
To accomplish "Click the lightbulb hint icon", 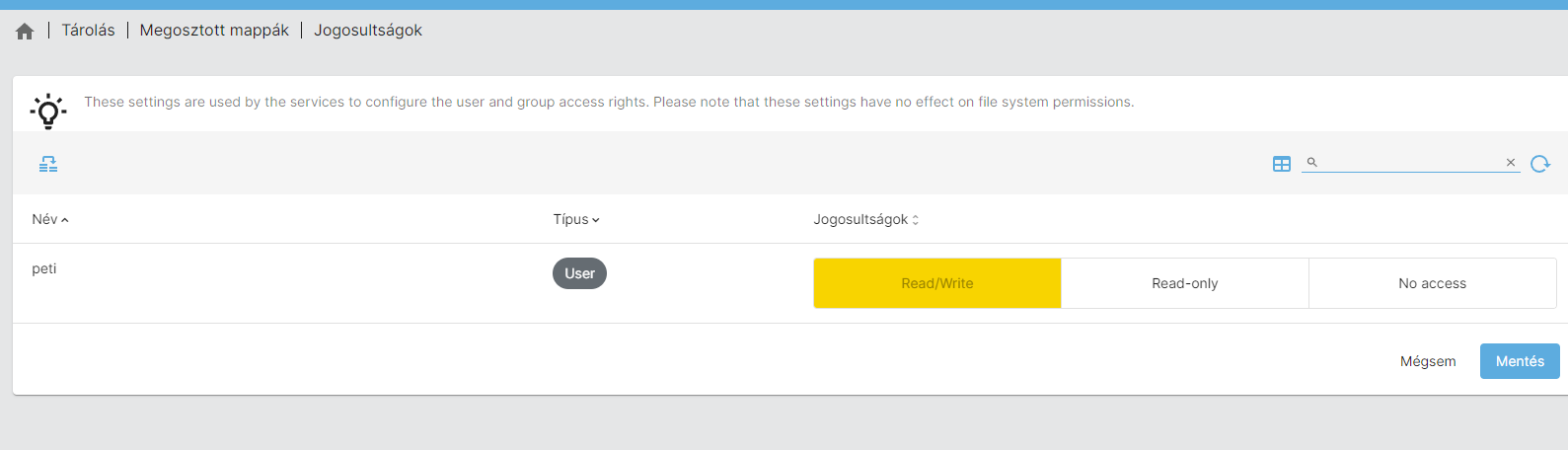I will click(48, 111).
